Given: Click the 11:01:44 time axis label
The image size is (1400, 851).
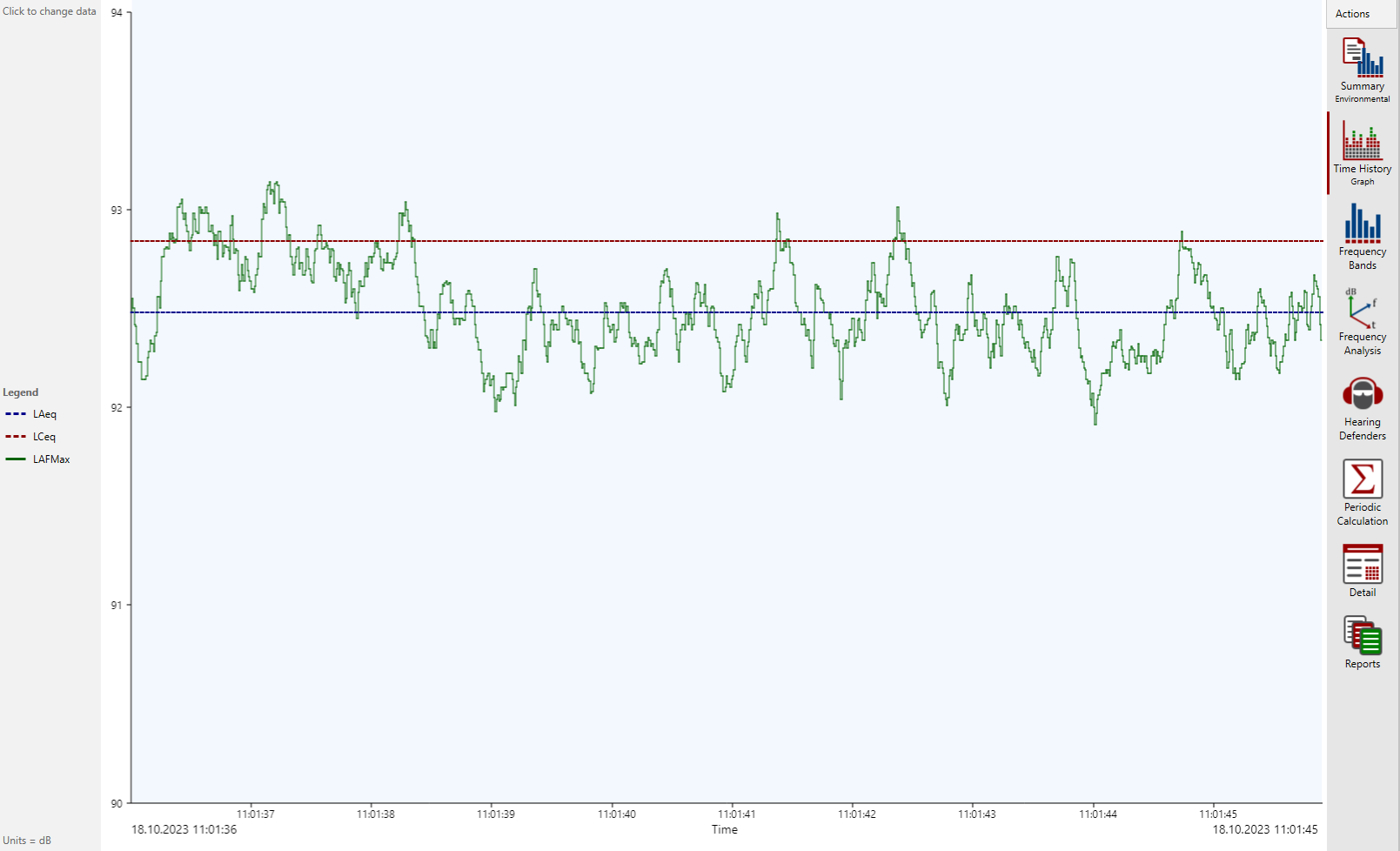Looking at the screenshot, I should pos(1098,814).
